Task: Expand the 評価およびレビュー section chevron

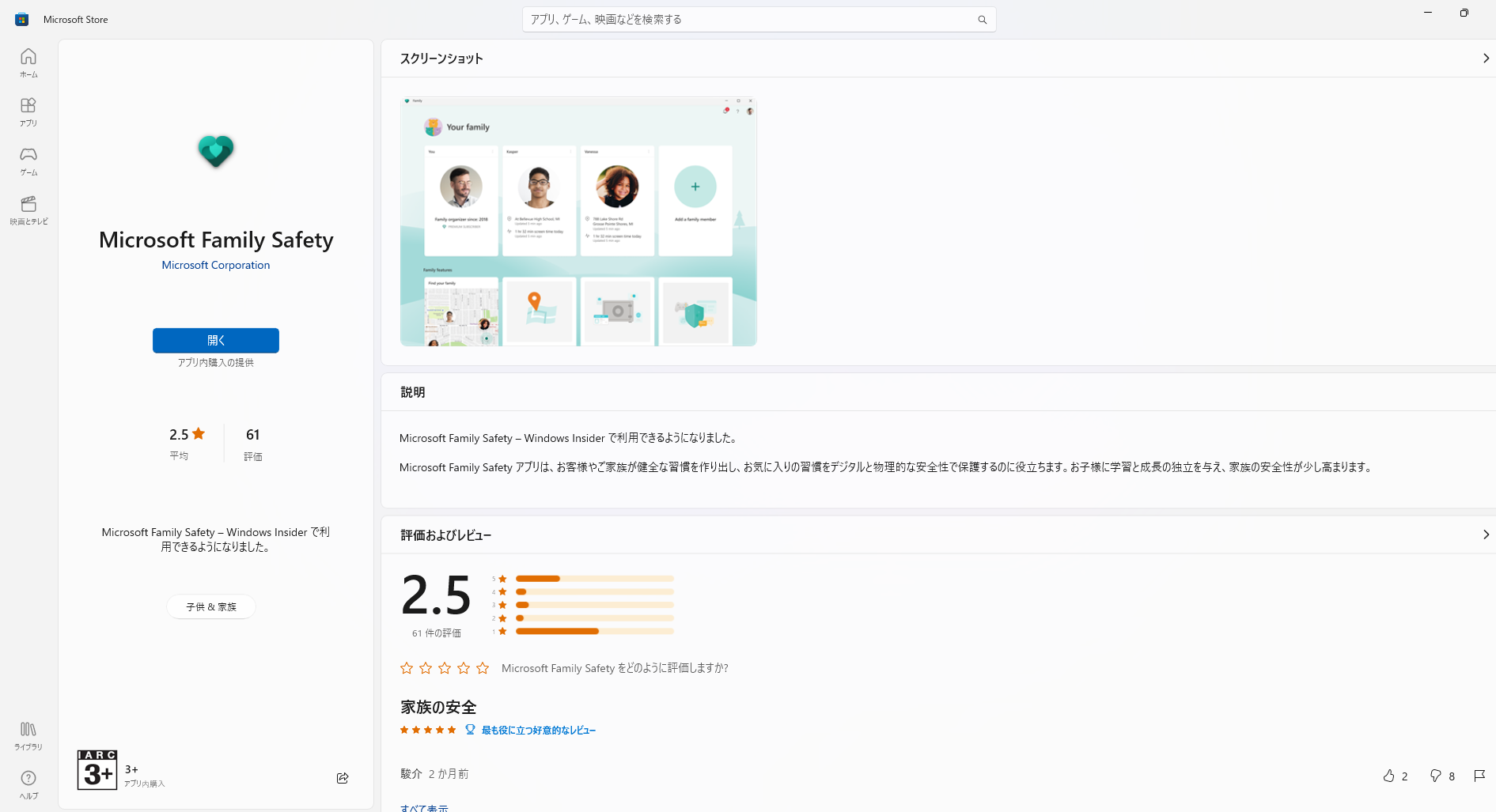Action: [x=1485, y=535]
